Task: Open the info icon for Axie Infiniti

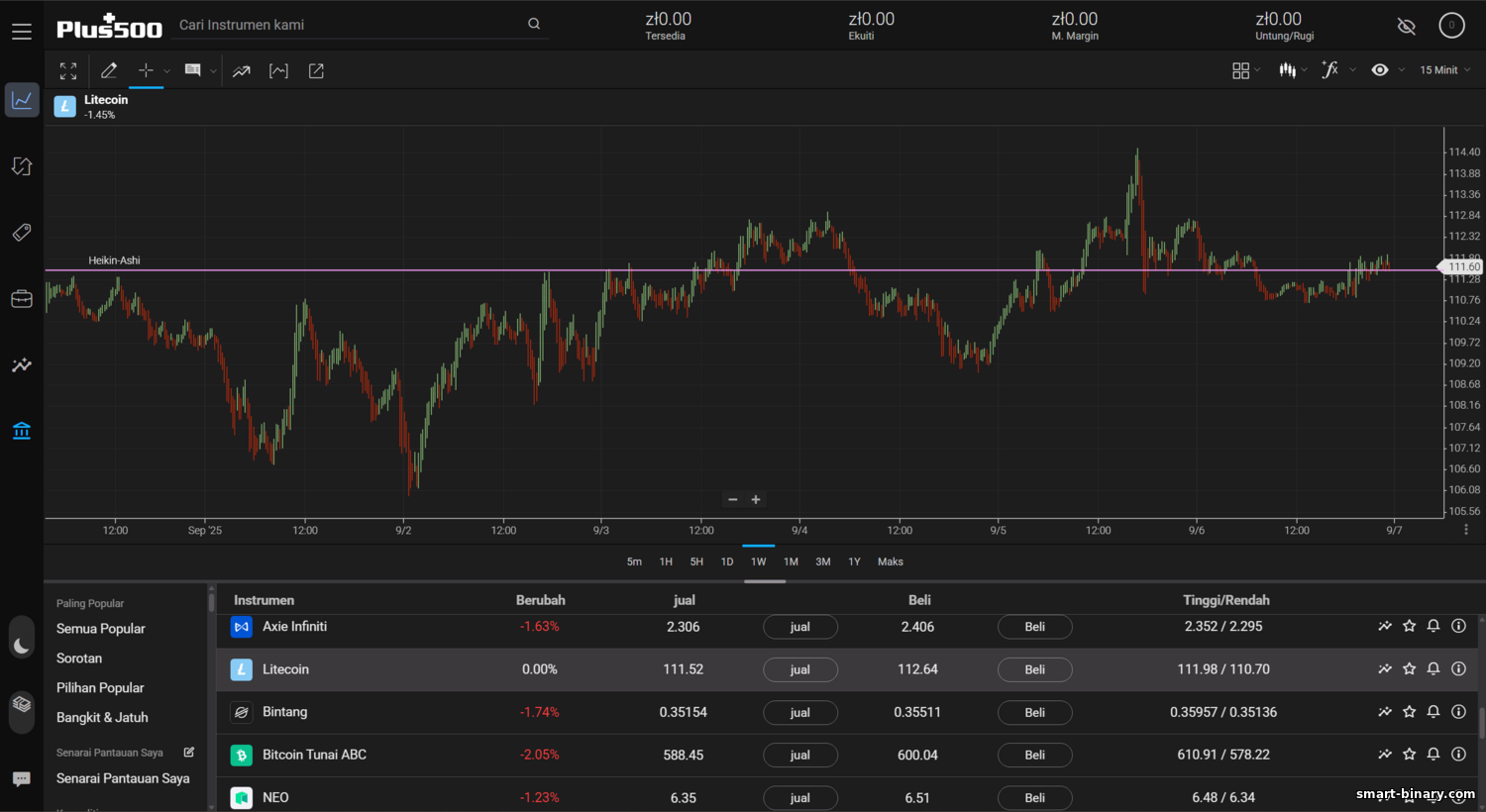Action: pos(1458,626)
